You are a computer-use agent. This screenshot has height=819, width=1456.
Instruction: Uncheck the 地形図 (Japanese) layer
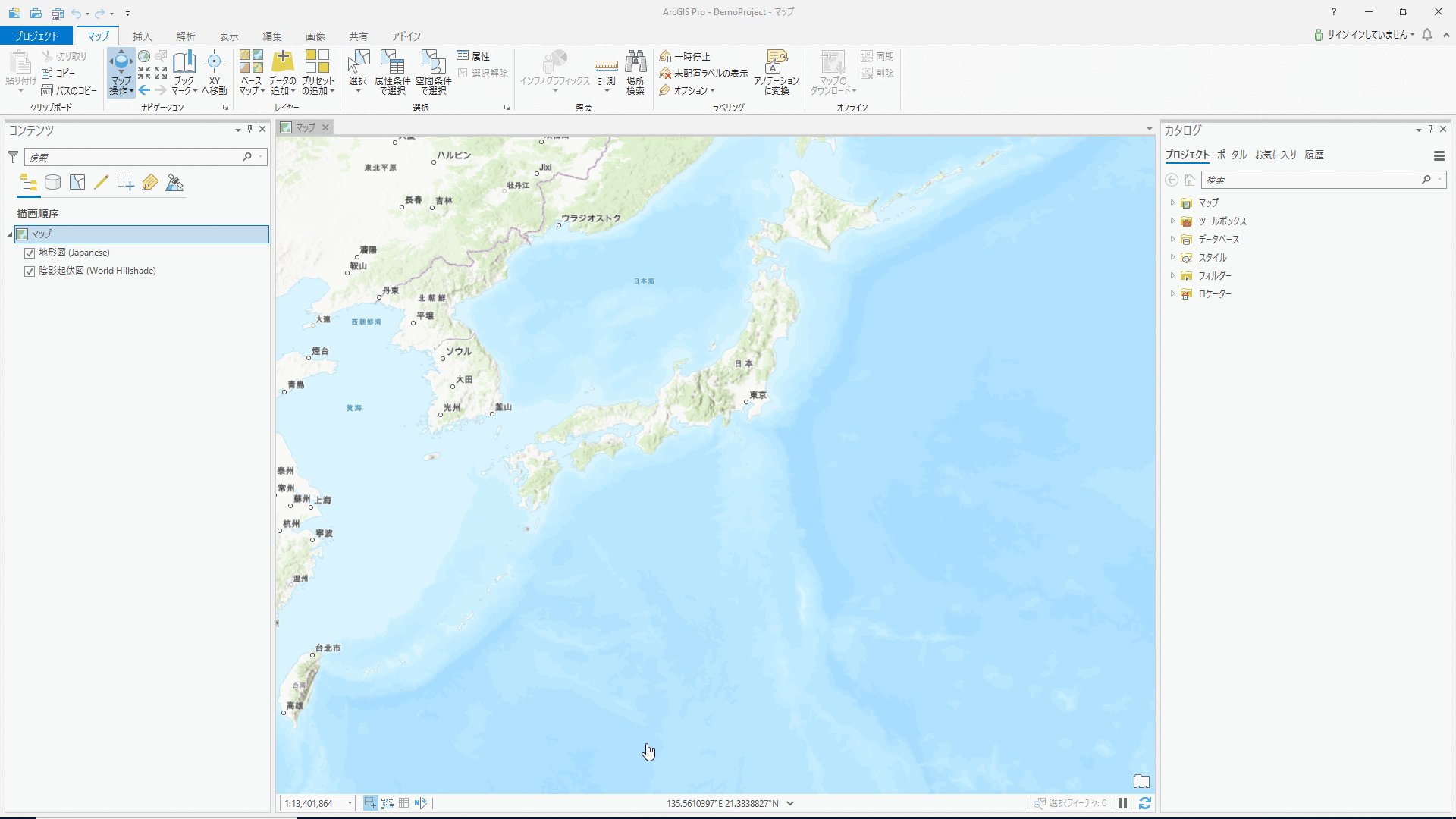coord(30,253)
